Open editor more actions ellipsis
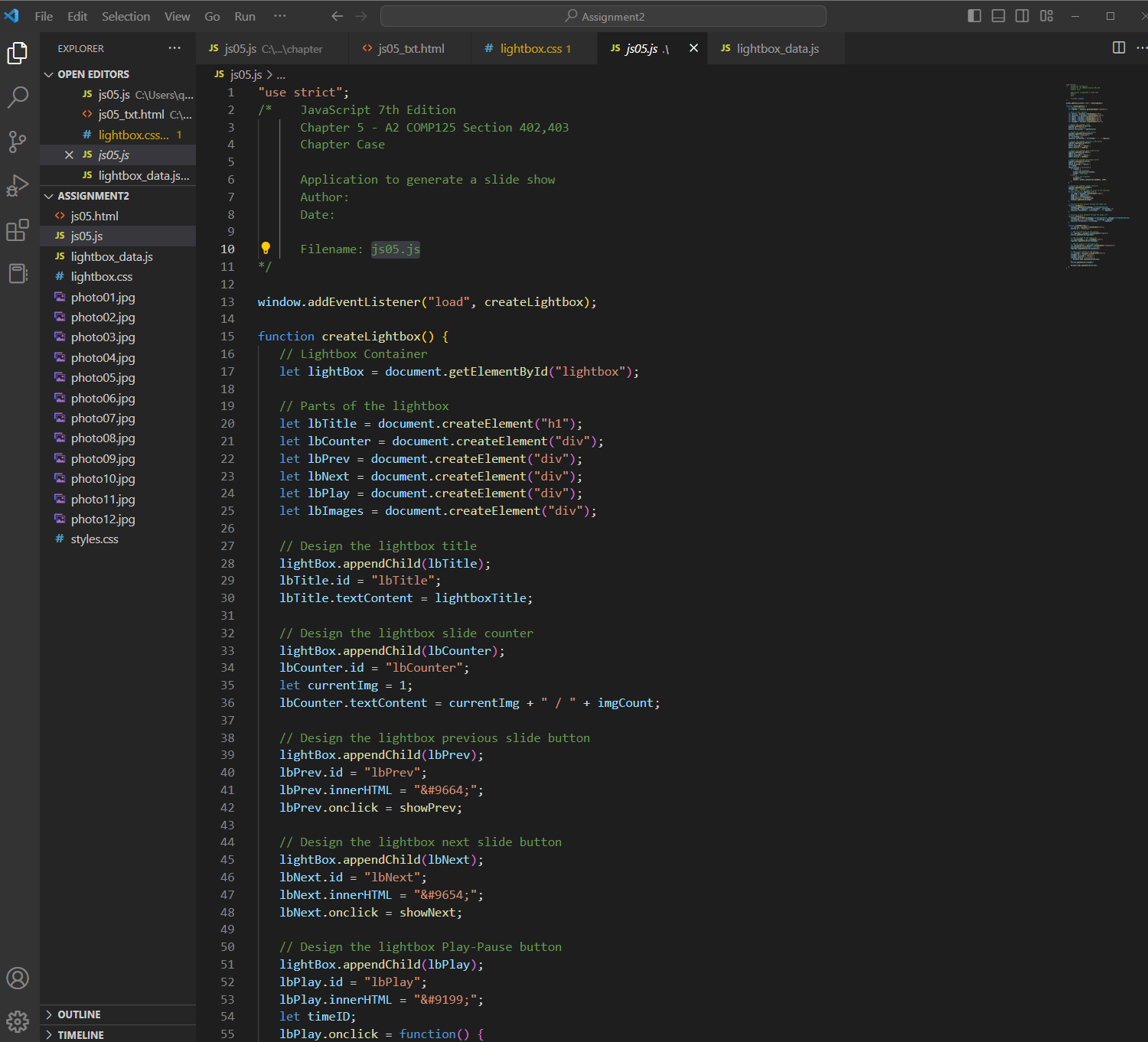The height and width of the screenshot is (1042, 1148). 1141,47
